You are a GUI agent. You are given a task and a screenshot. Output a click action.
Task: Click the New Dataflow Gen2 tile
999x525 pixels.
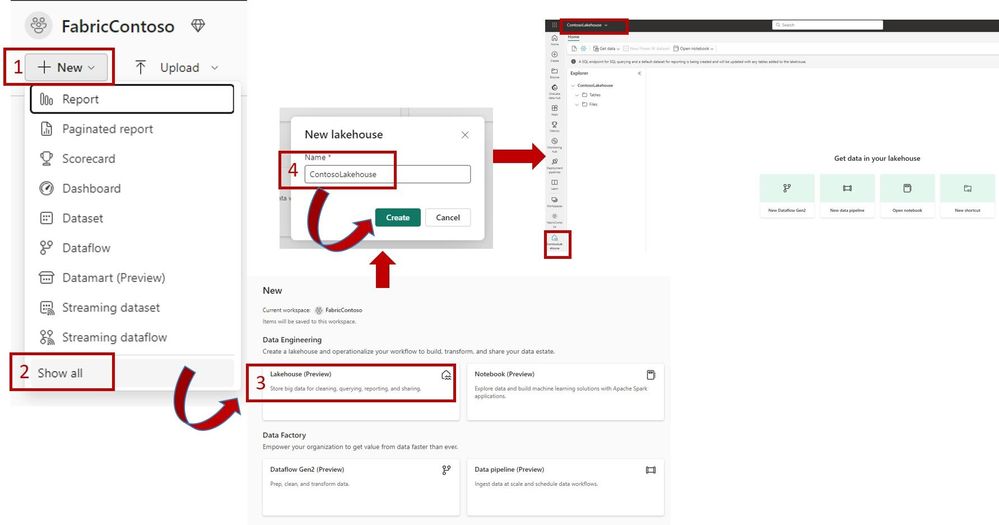click(787, 196)
